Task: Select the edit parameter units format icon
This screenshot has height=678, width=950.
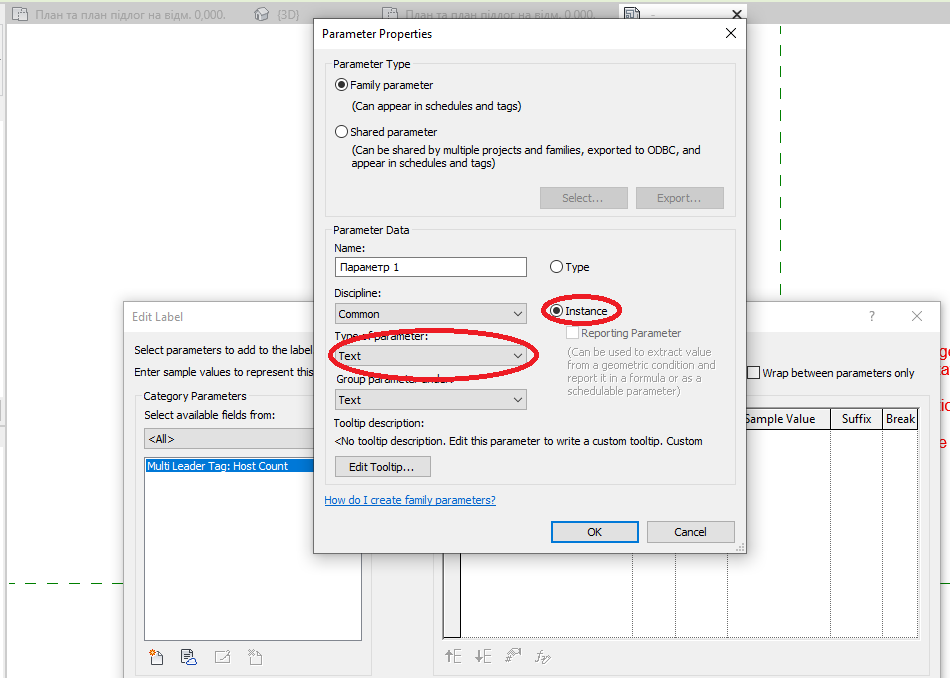Action: (x=513, y=655)
